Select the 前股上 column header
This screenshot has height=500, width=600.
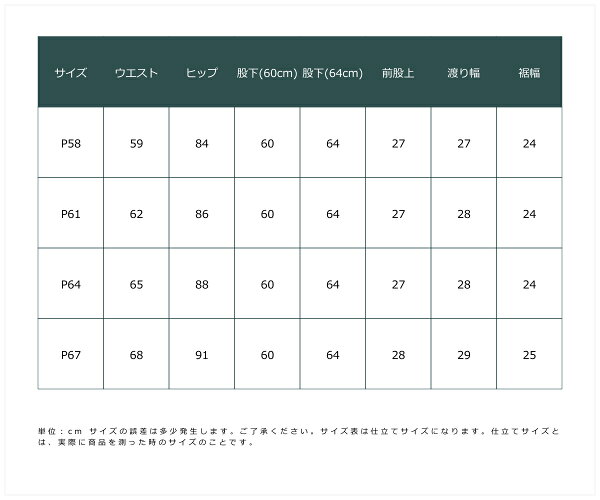(398, 73)
